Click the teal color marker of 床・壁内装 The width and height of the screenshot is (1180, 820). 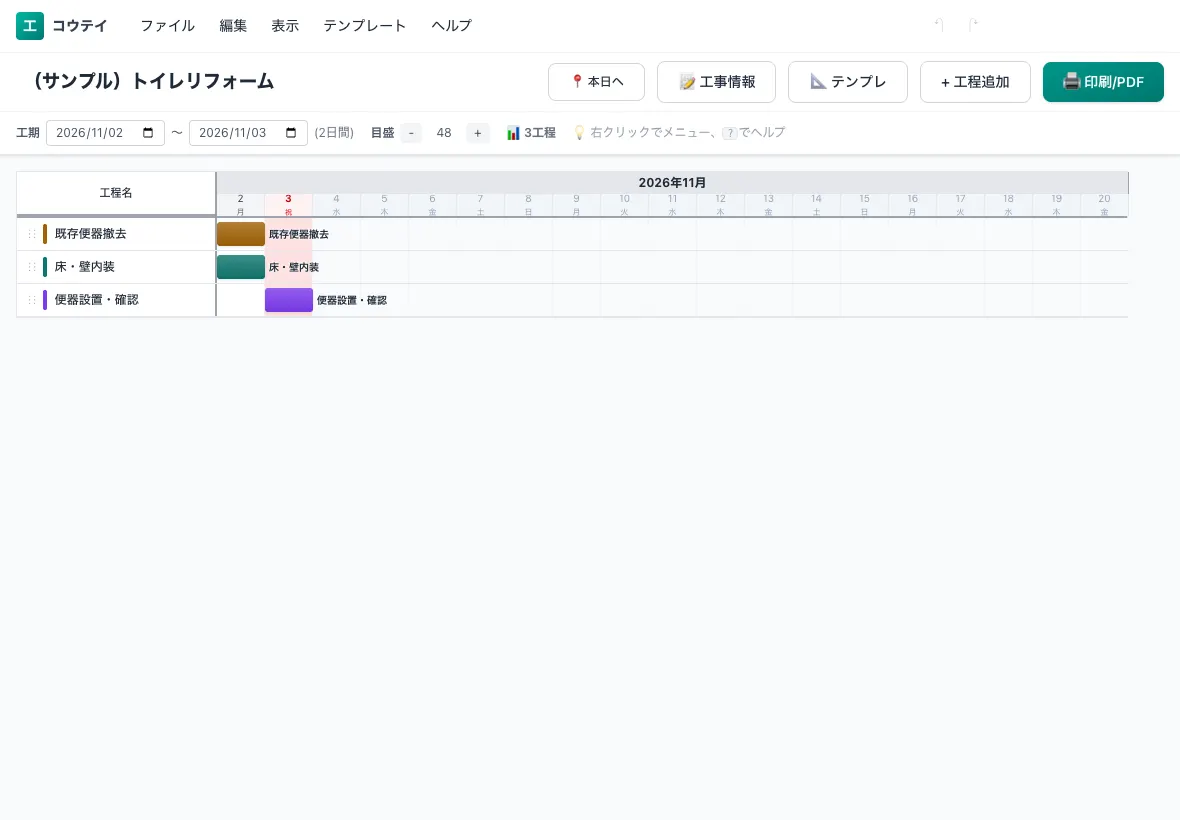tap(45, 267)
